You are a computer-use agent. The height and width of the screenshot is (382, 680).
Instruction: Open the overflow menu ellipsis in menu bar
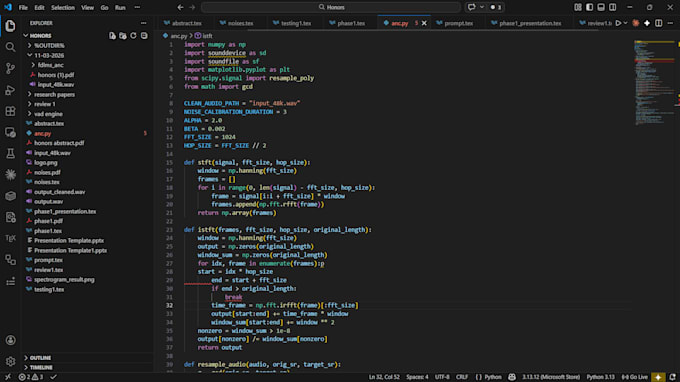click(137, 7)
